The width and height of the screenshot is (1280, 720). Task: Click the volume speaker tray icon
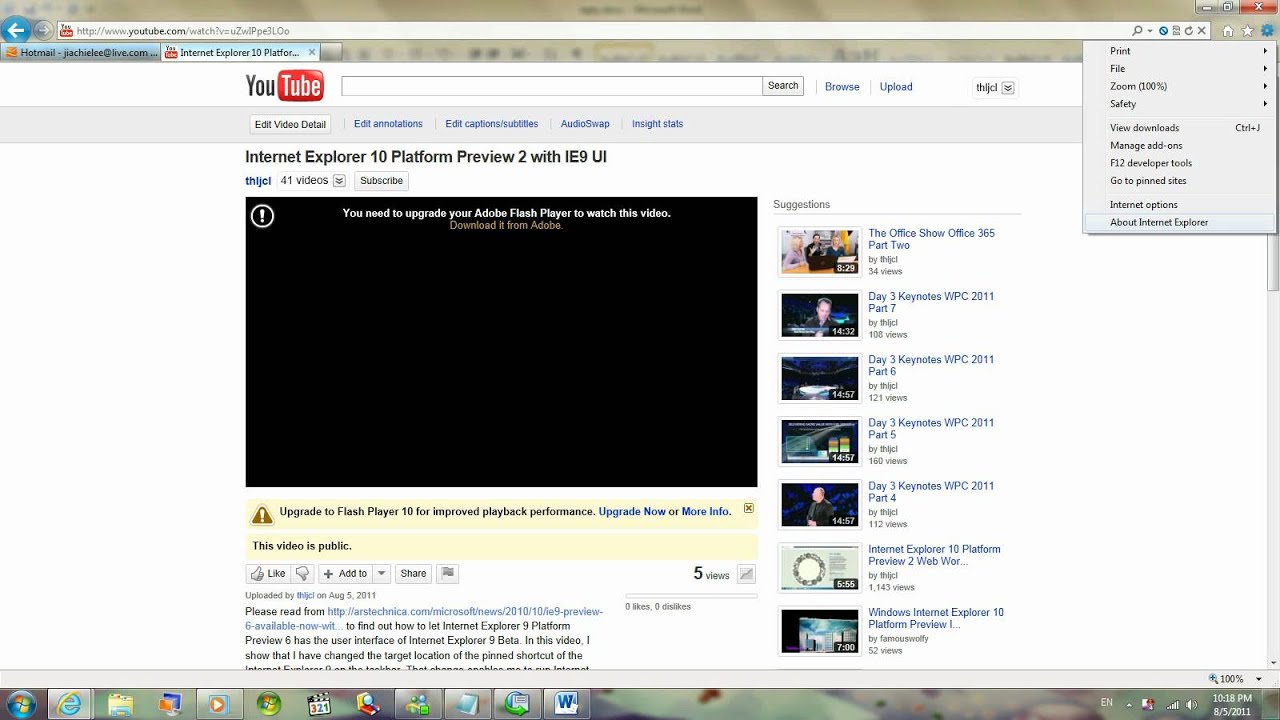tap(1191, 704)
